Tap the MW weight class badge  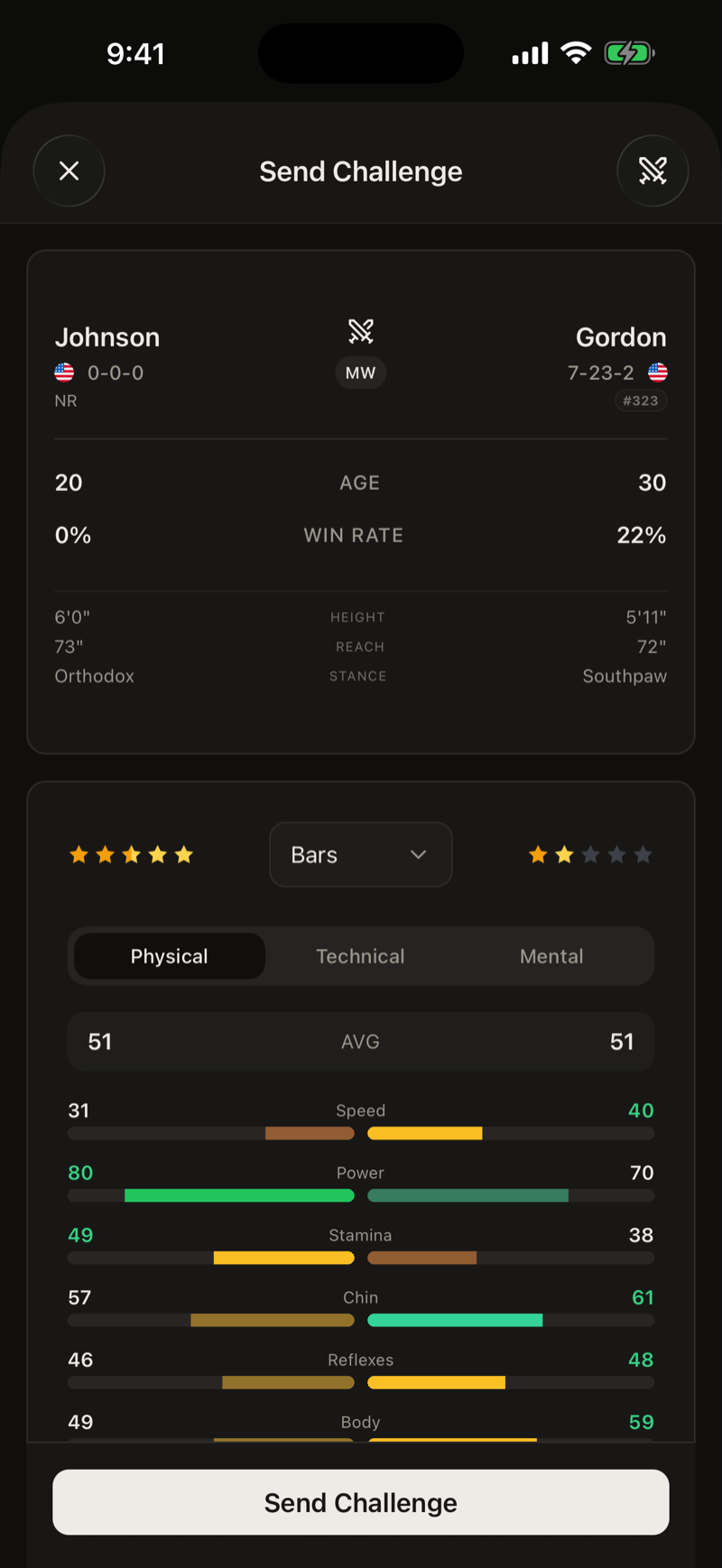[361, 373]
